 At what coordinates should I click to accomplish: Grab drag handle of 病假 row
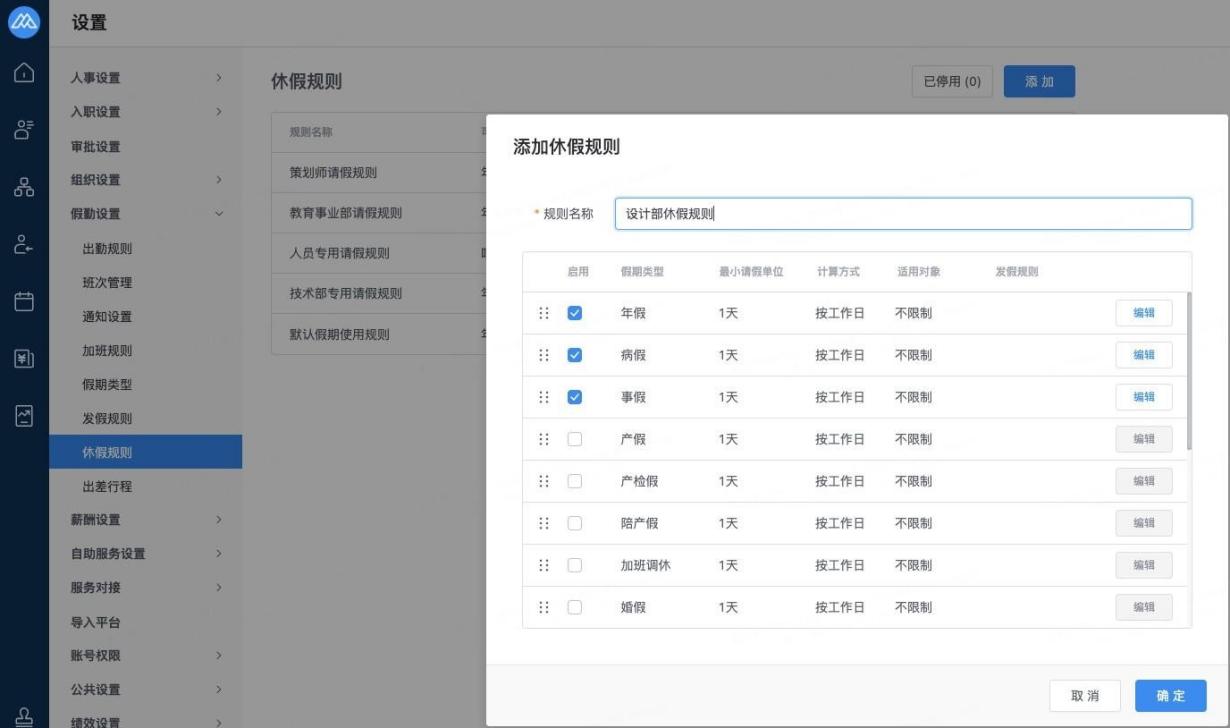[544, 355]
